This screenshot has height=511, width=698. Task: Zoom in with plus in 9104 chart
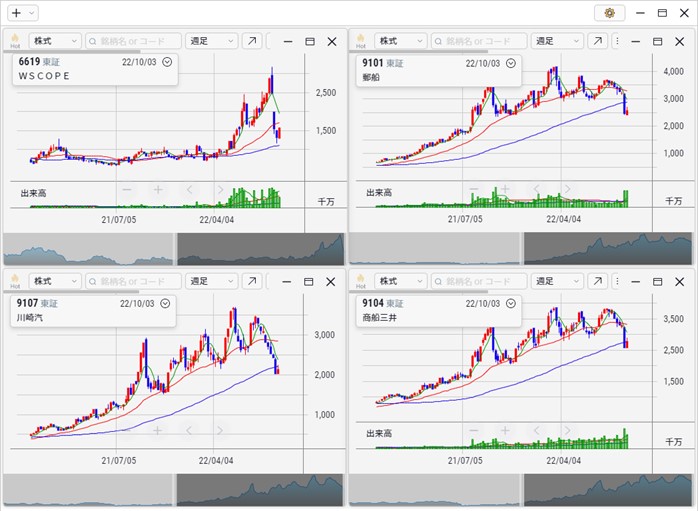pos(505,430)
